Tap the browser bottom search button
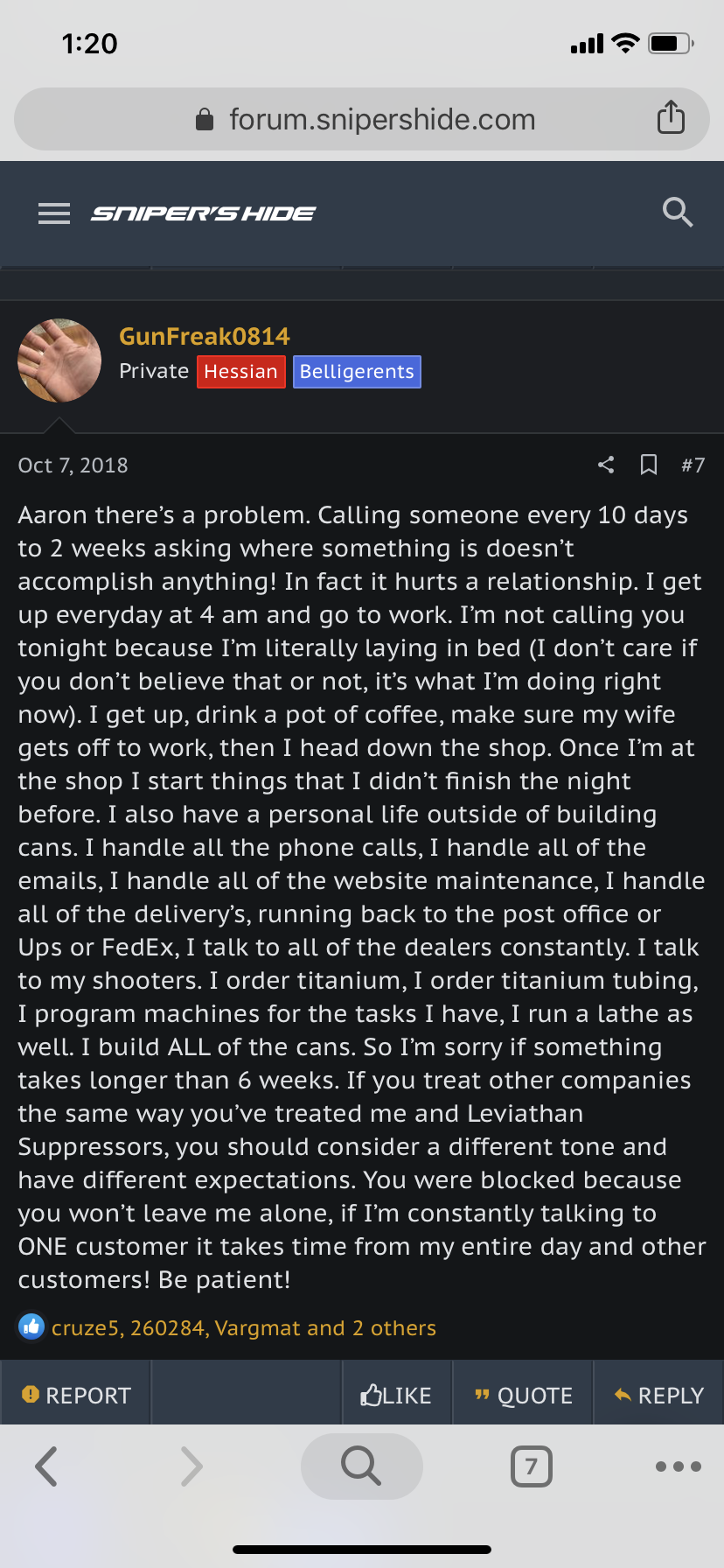 point(361,1466)
